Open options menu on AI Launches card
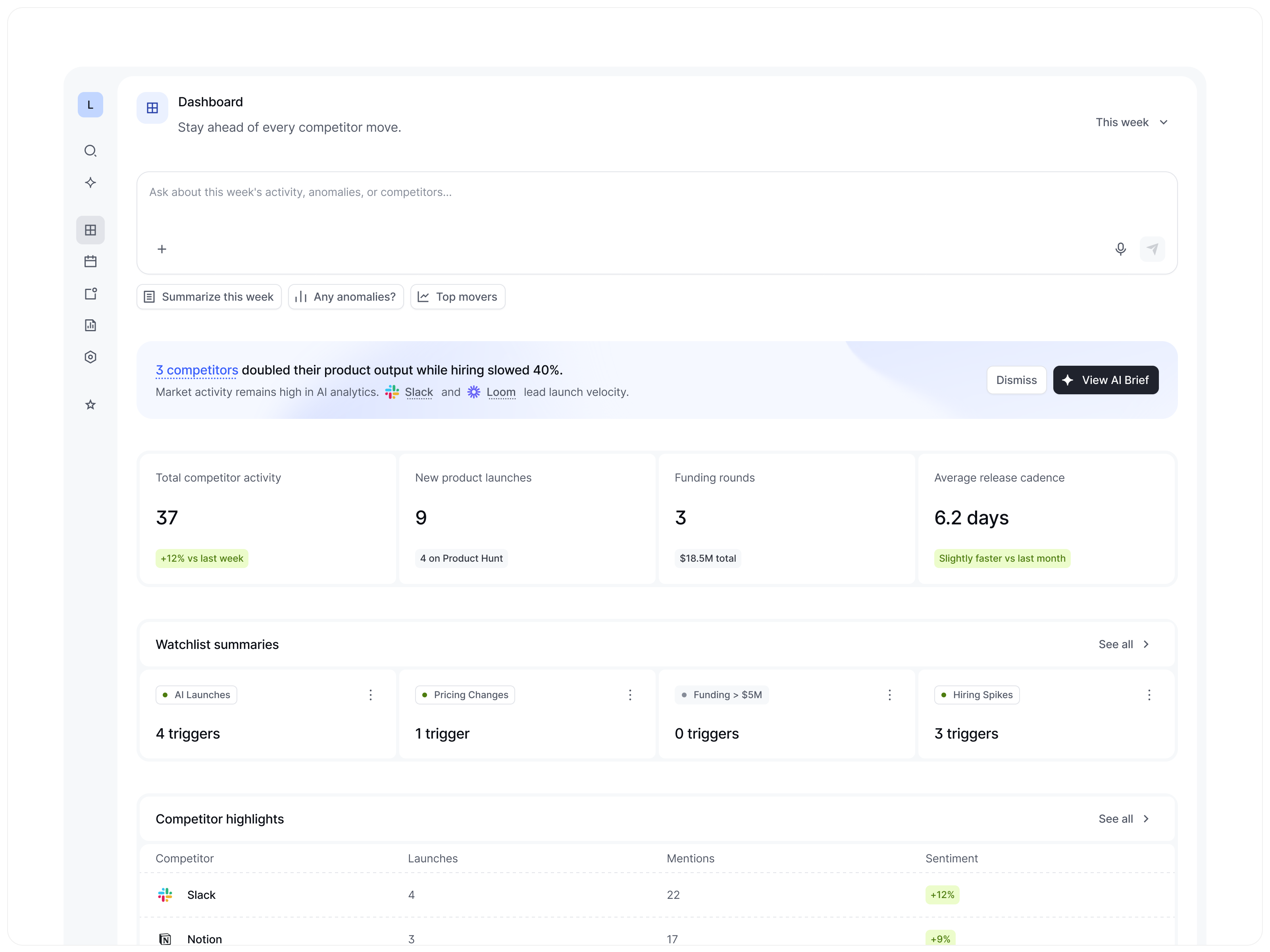This screenshot has width=1270, height=952. 371,695
